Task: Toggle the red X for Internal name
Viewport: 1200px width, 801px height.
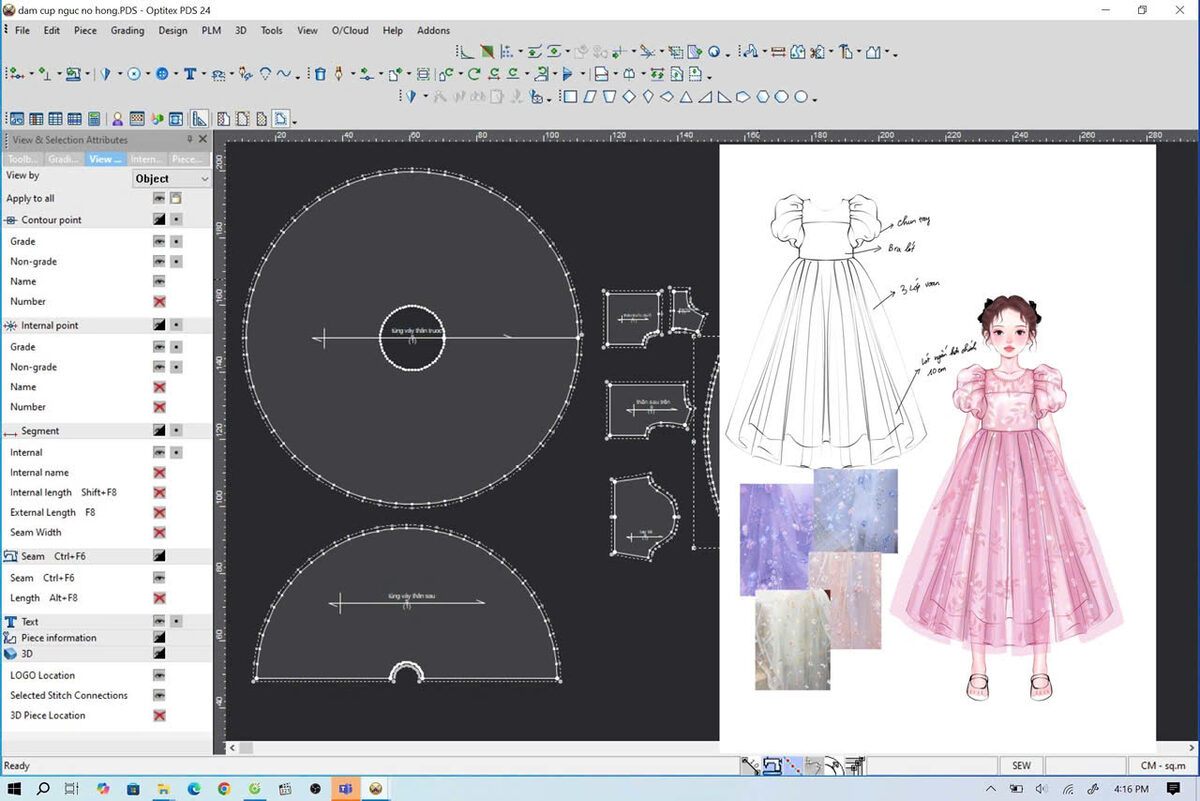Action: 159,472
